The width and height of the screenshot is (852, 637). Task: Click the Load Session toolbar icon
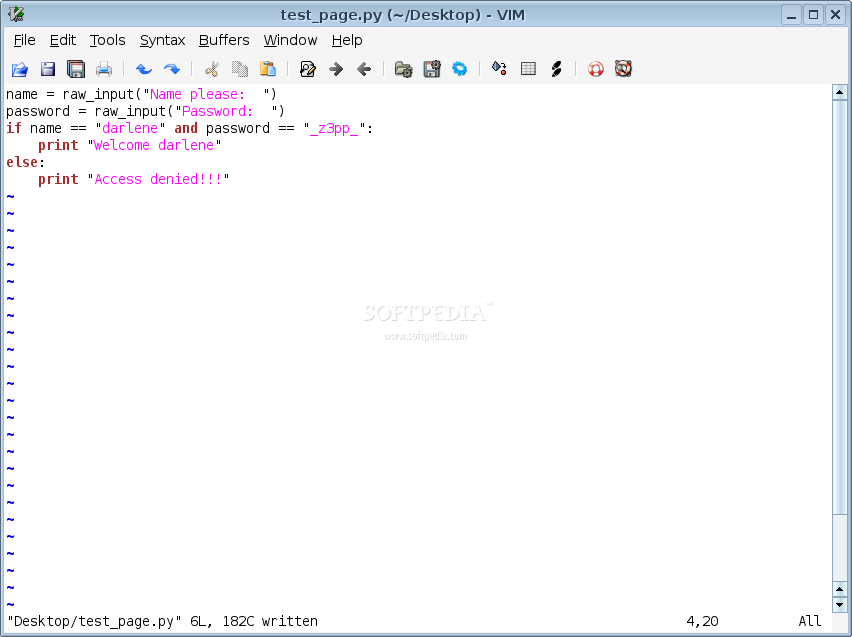click(x=404, y=69)
